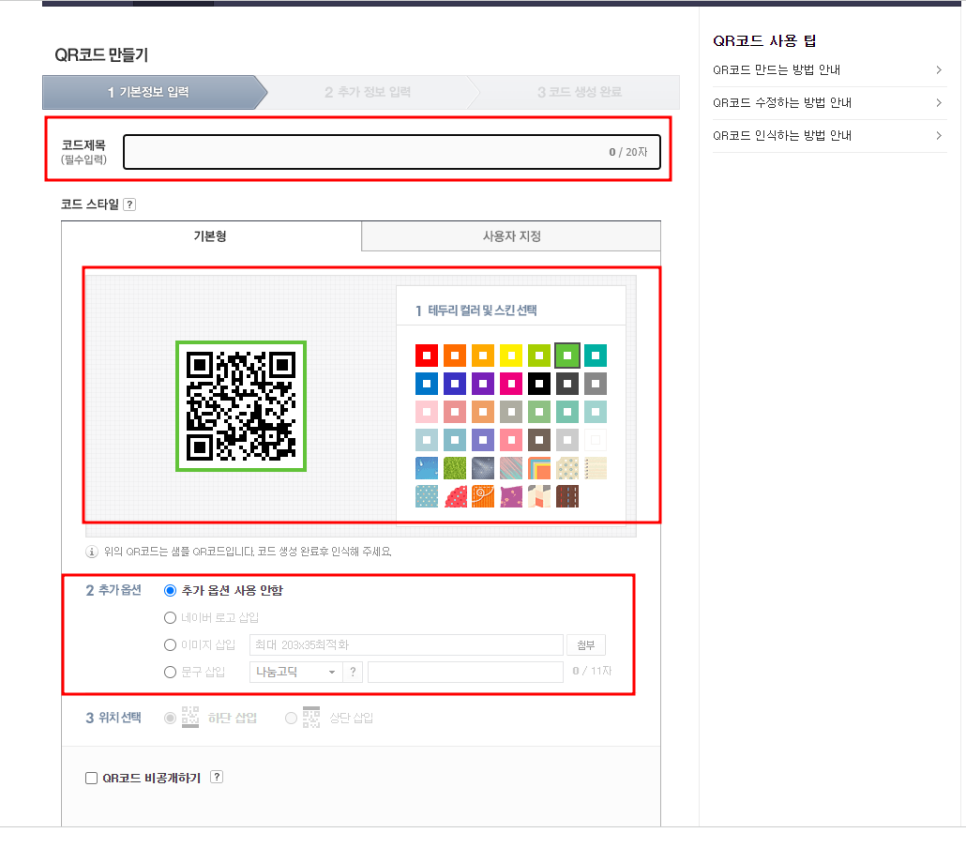
Task: Select the brown border color swatch
Action: (x=539, y=440)
